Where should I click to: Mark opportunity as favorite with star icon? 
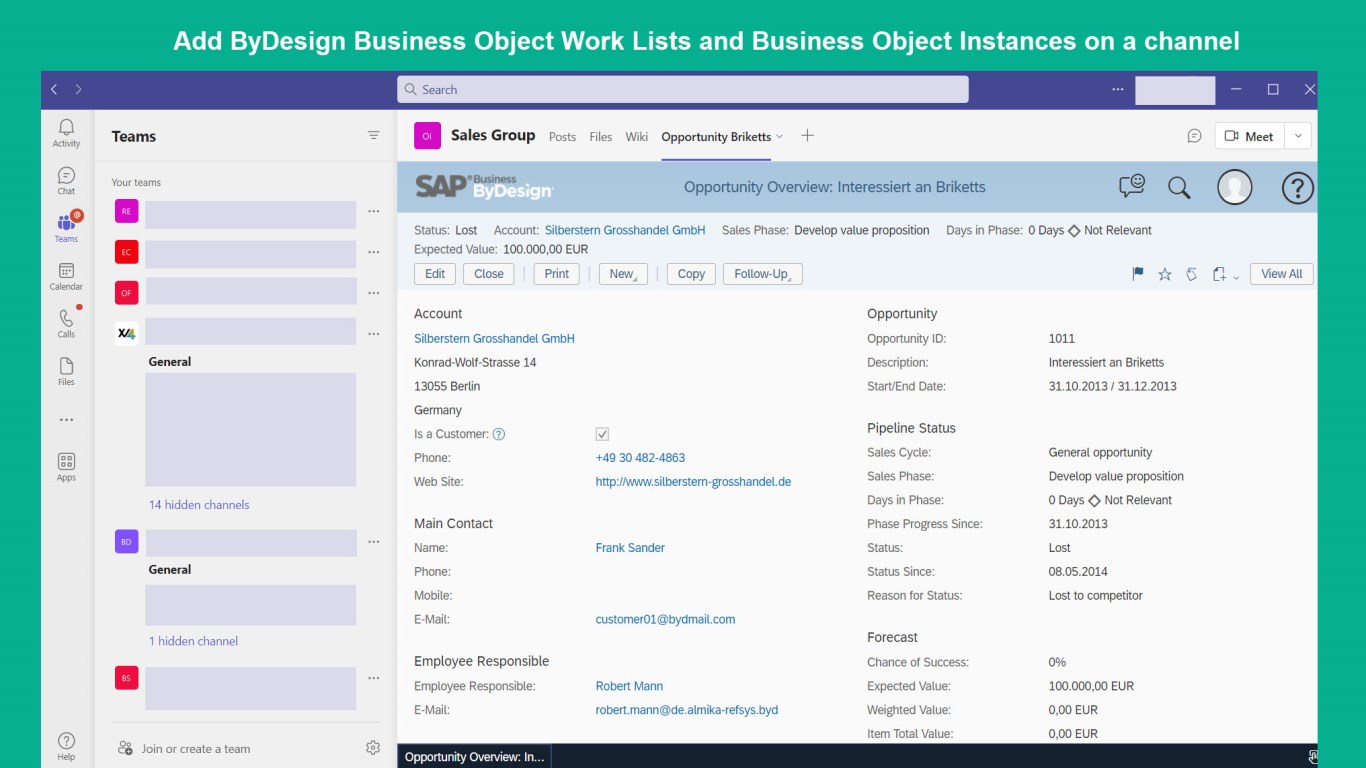coord(1165,274)
